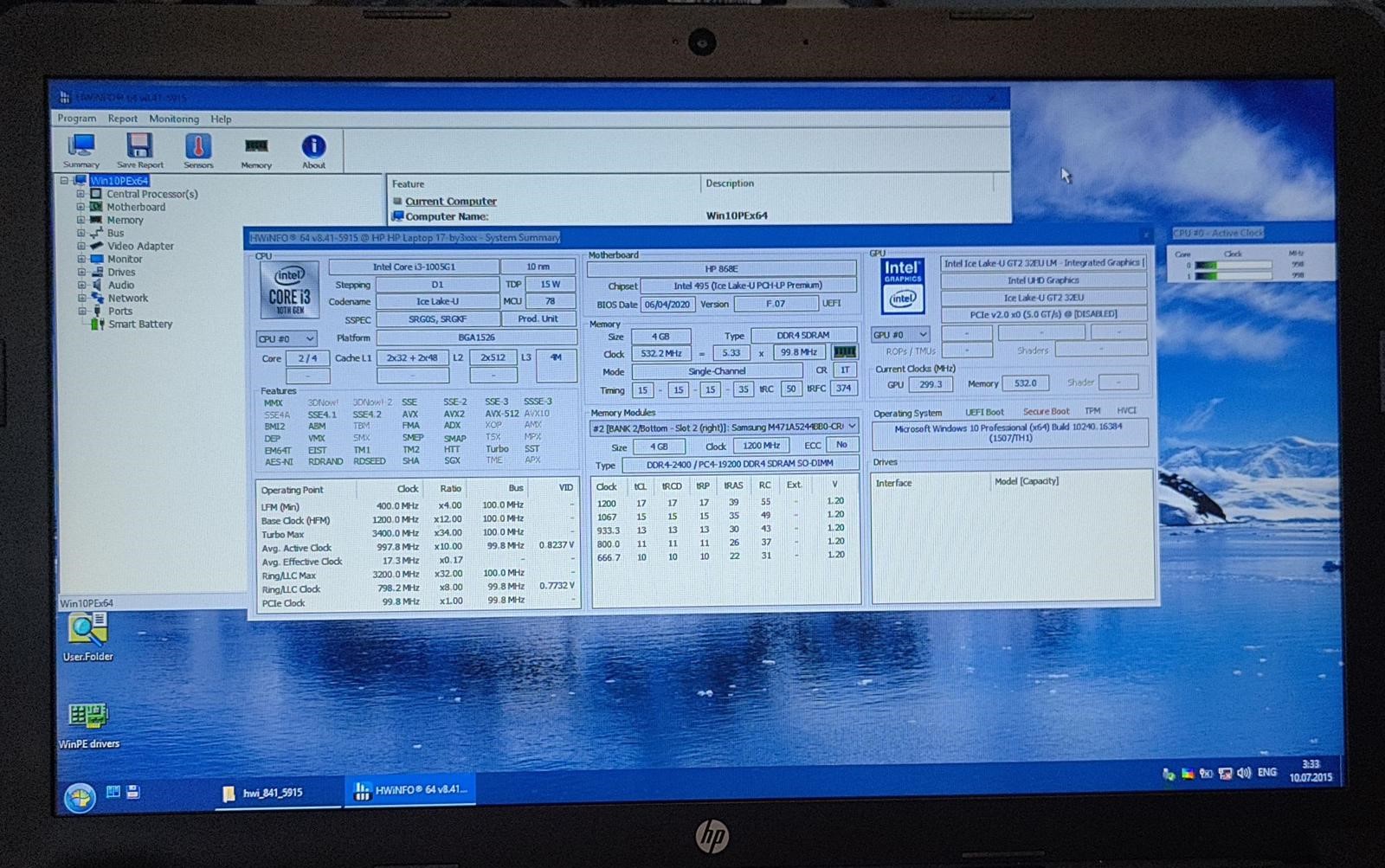Click the "Computer Name:" feature row

coord(447,216)
